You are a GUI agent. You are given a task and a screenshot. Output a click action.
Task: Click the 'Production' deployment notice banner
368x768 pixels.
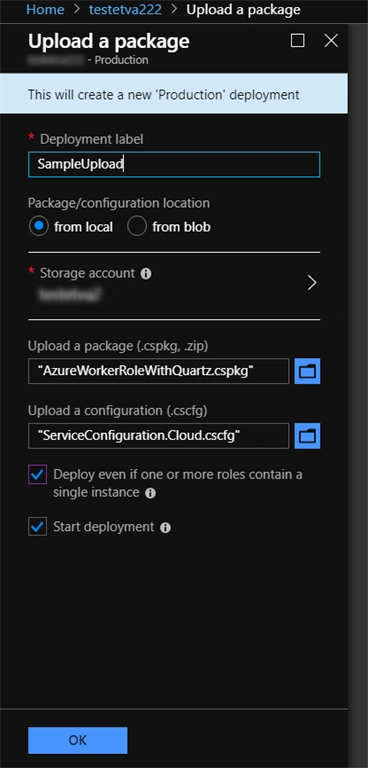coord(174,94)
